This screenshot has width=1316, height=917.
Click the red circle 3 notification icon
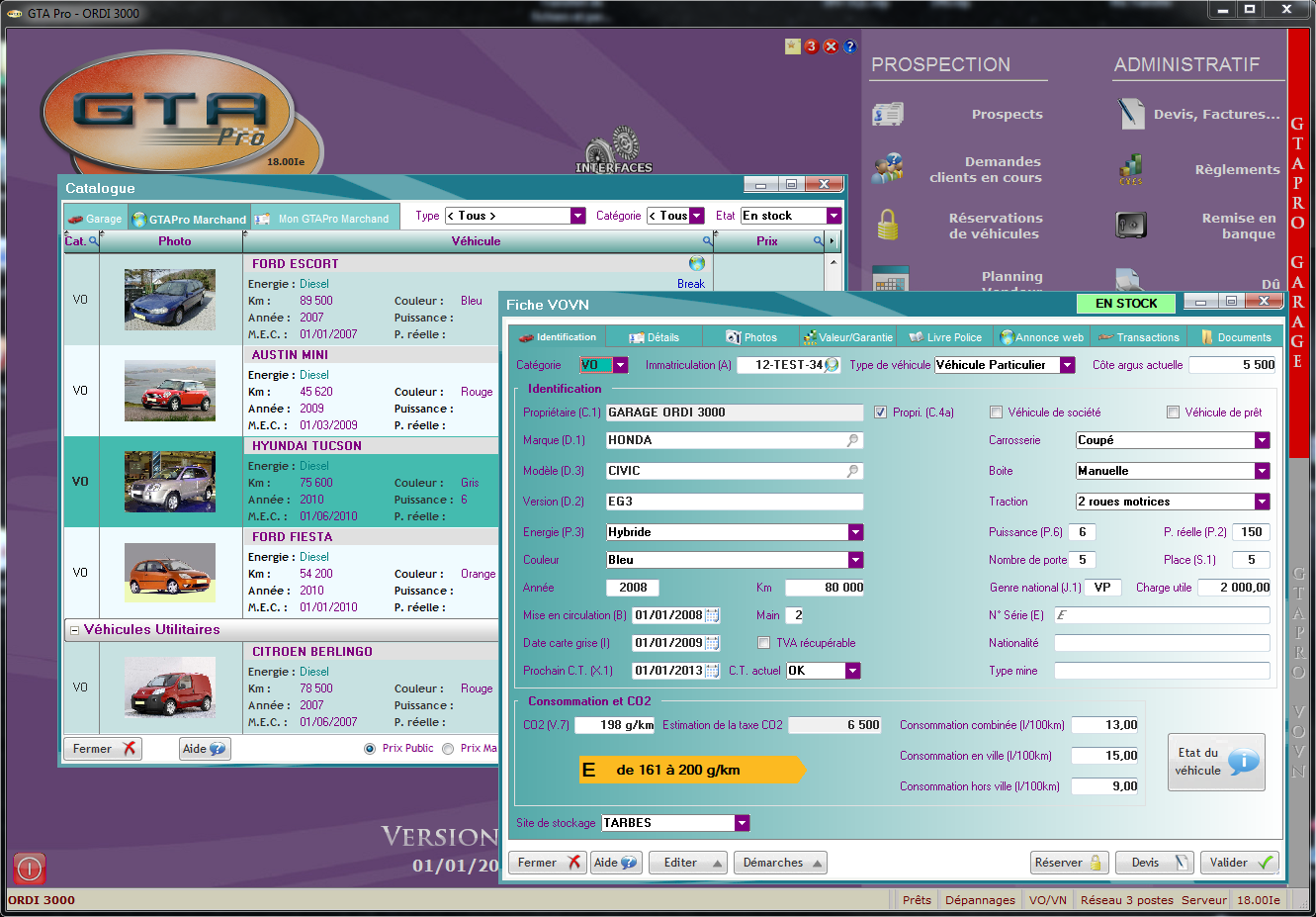(x=811, y=46)
